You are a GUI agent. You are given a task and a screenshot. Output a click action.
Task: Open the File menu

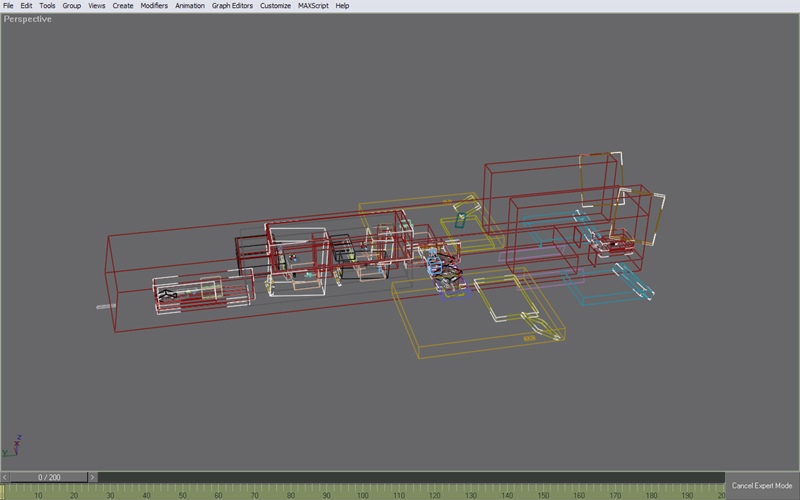pos(8,5)
